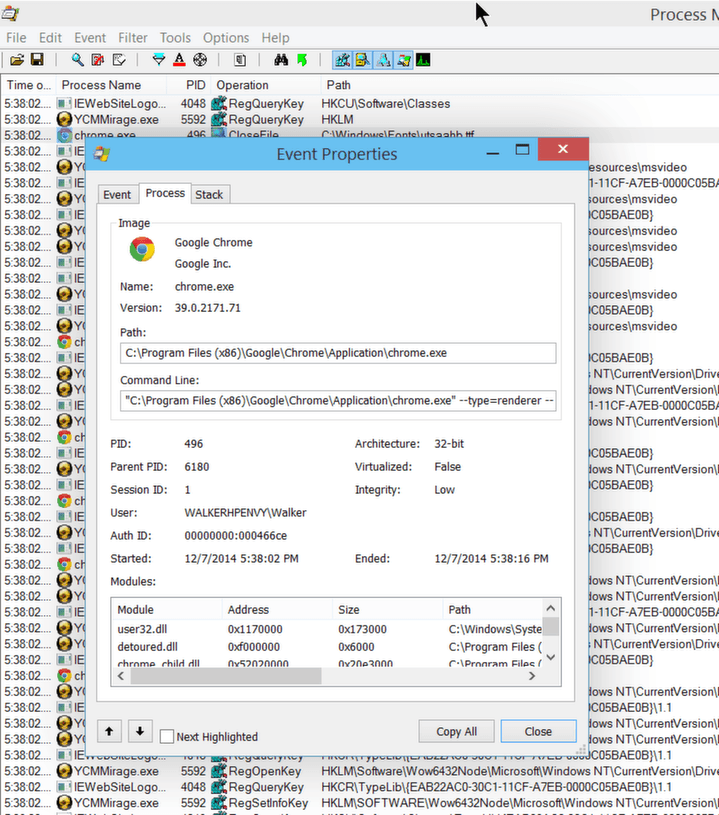The height and width of the screenshot is (815, 719).
Task: Enable the Next Highlighted checkbox
Action: tap(167, 737)
